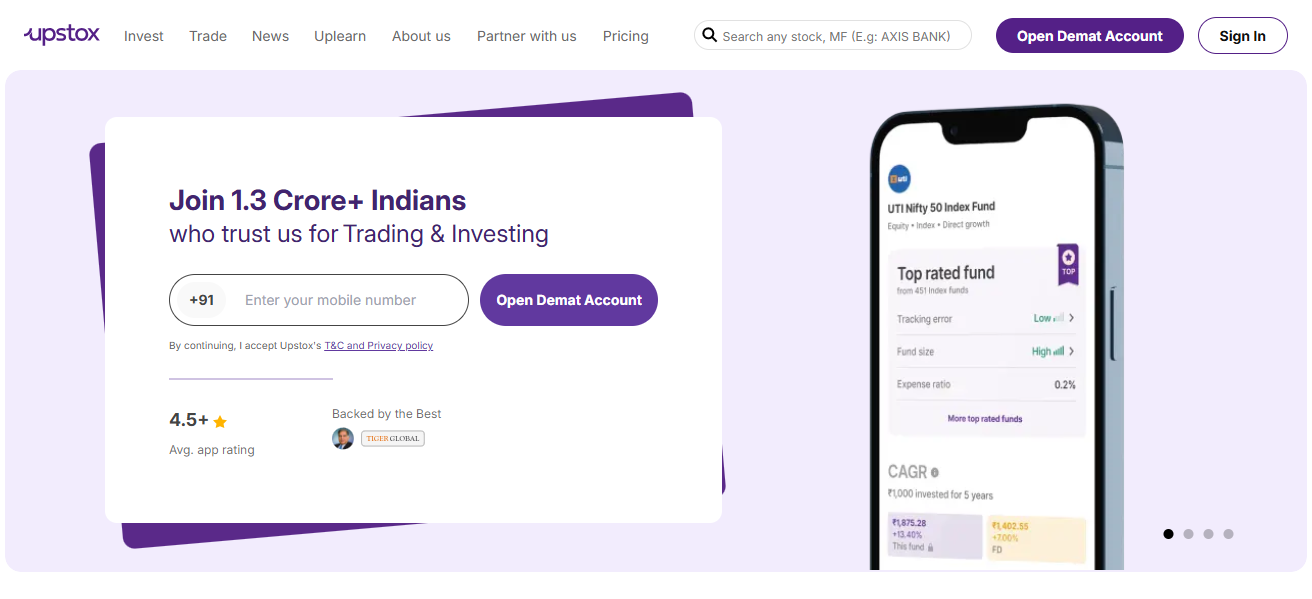
Task: Open the T&C and Privacy policy link
Action: pyautogui.click(x=378, y=346)
